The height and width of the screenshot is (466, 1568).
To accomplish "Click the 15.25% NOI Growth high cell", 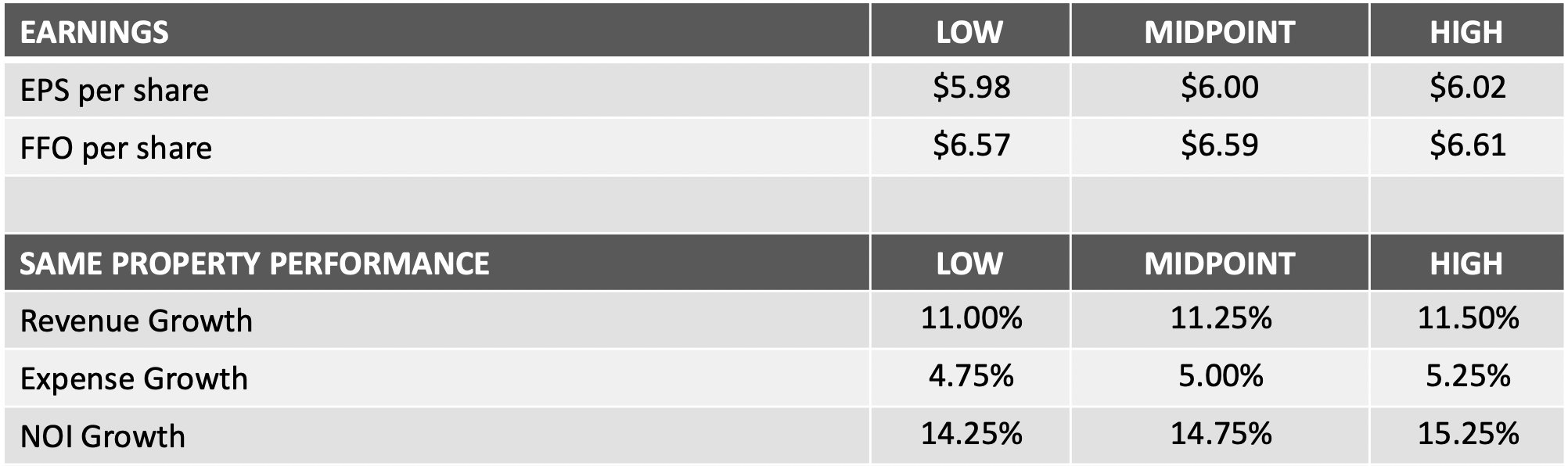I will click(1468, 434).
